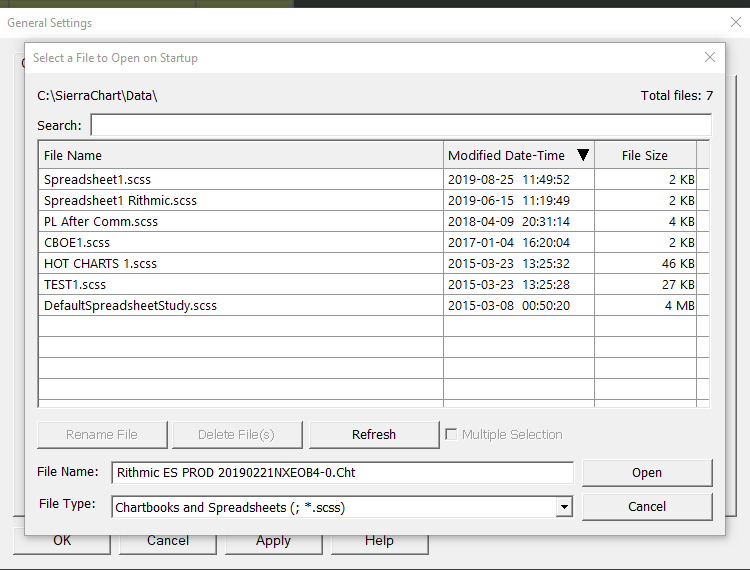Click the Total files: 7 label
The height and width of the screenshot is (570, 750).
pyautogui.click(x=677, y=96)
